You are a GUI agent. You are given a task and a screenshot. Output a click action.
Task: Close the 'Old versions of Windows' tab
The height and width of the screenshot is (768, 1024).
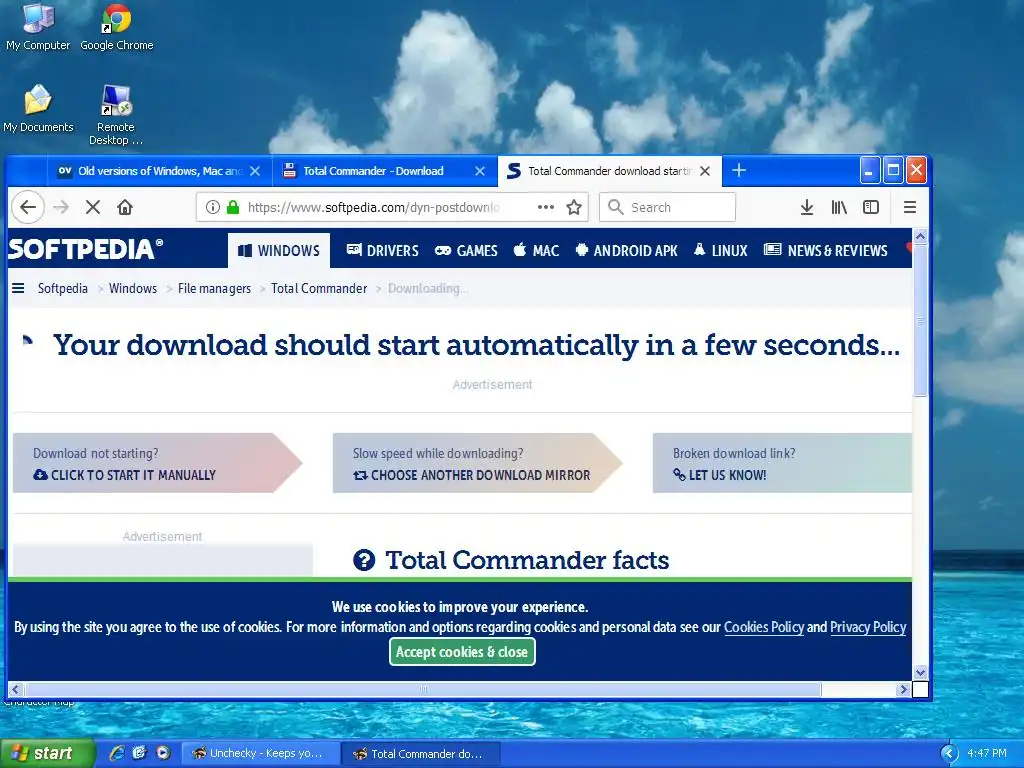point(255,171)
